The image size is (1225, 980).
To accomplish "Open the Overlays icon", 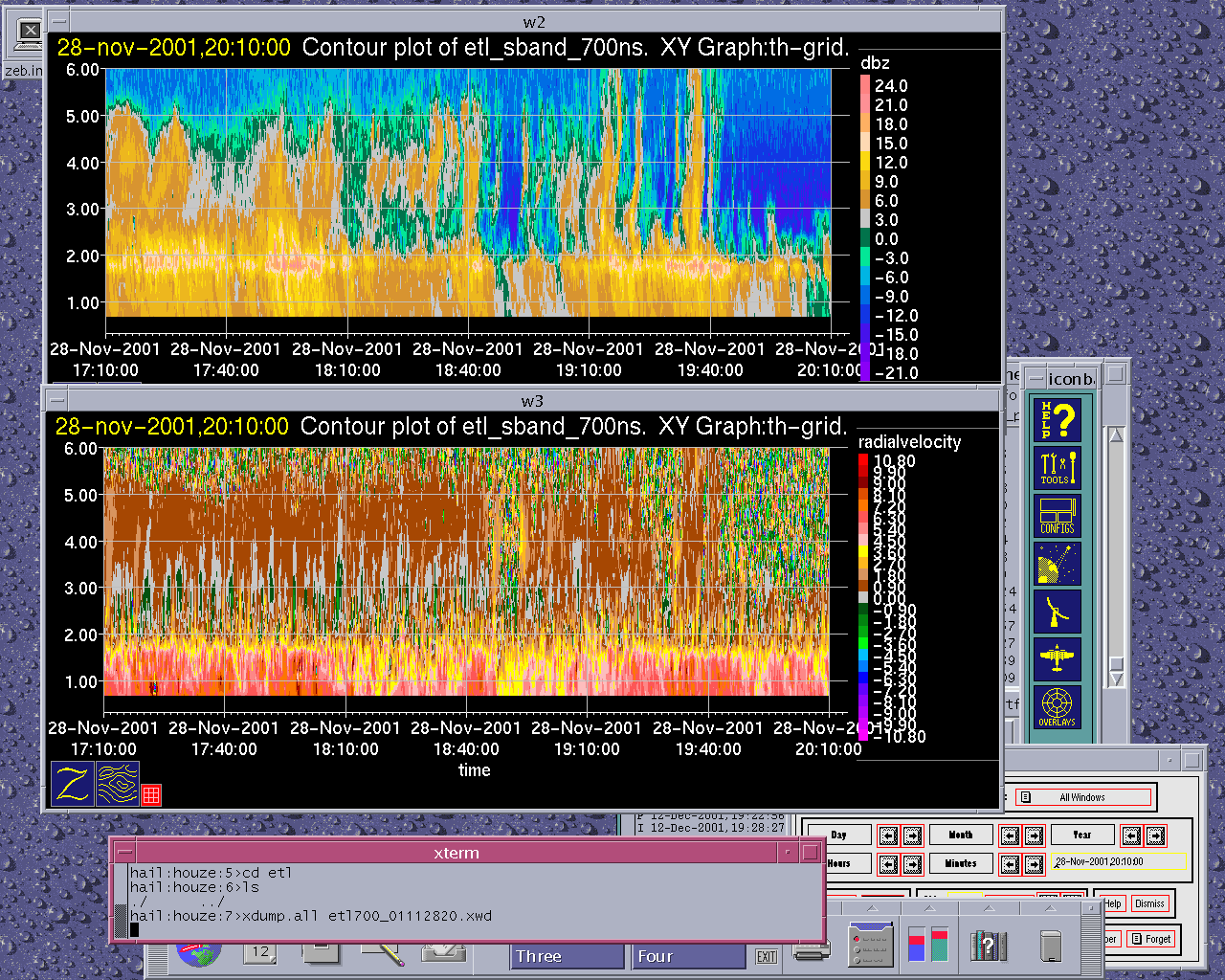I will point(1058,707).
